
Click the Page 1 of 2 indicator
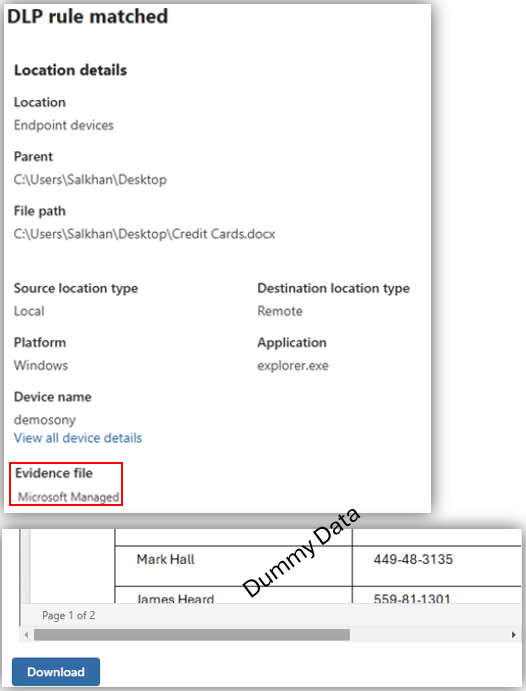coord(69,615)
